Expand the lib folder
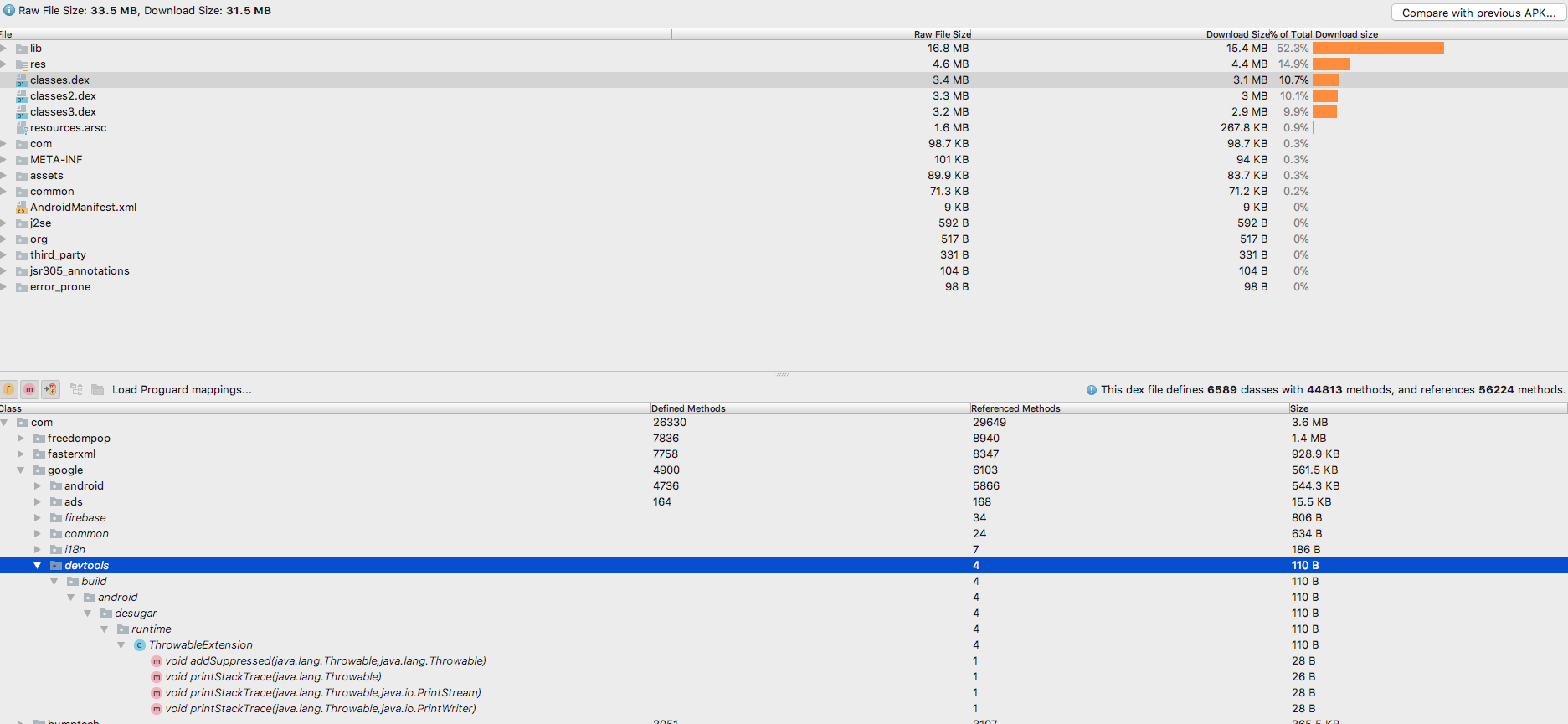Viewport: 1568px width, 724px height. coord(4,49)
